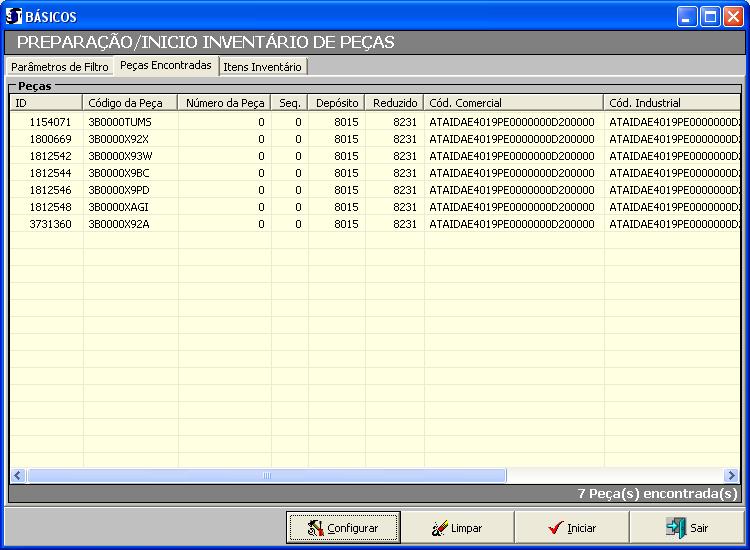Viewport: 750px width, 550px height.
Task: Click the BÁSICOS title bar app icon
Action: click(x=14, y=16)
